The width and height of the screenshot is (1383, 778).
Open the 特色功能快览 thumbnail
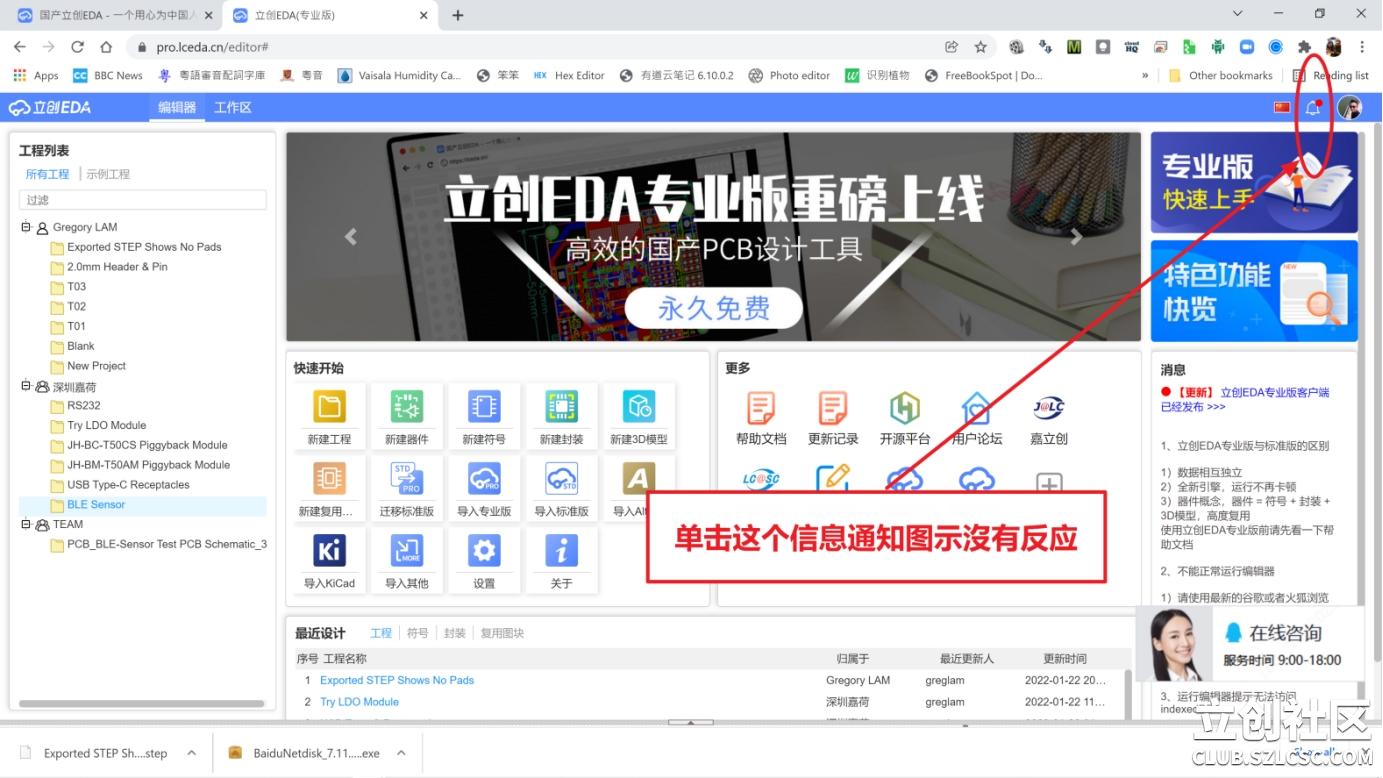coord(1254,291)
